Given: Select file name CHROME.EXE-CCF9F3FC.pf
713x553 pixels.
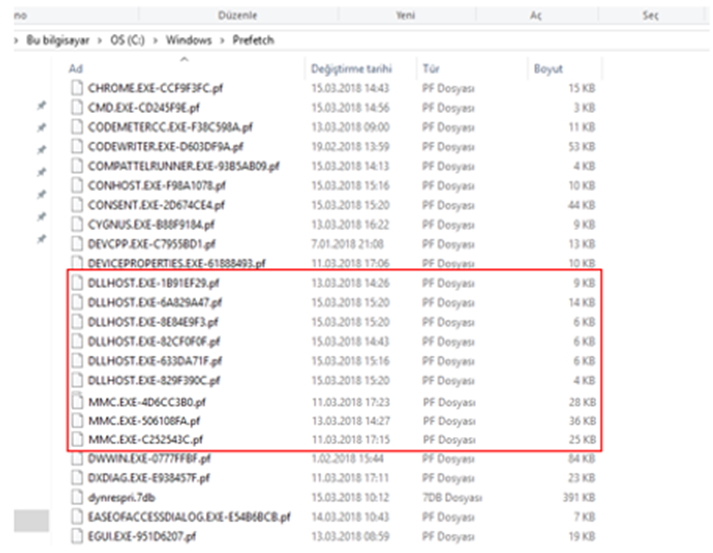Looking at the screenshot, I should [x=155, y=88].
